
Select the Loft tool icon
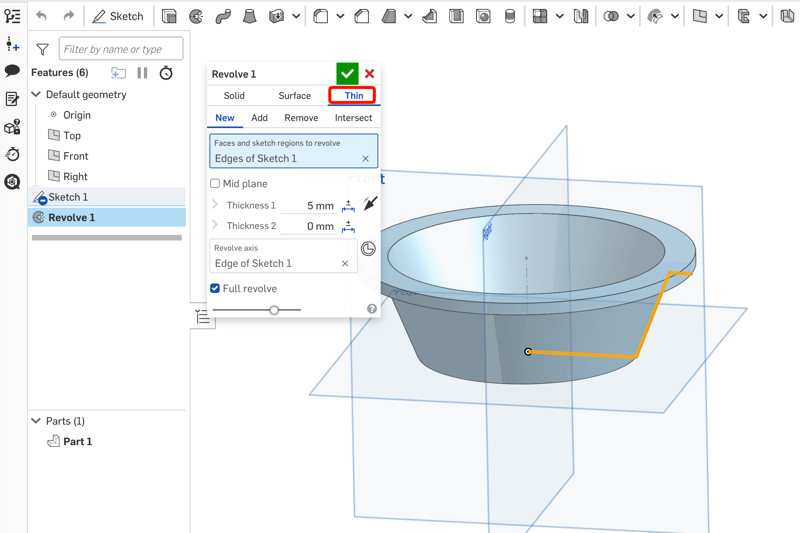[250, 16]
